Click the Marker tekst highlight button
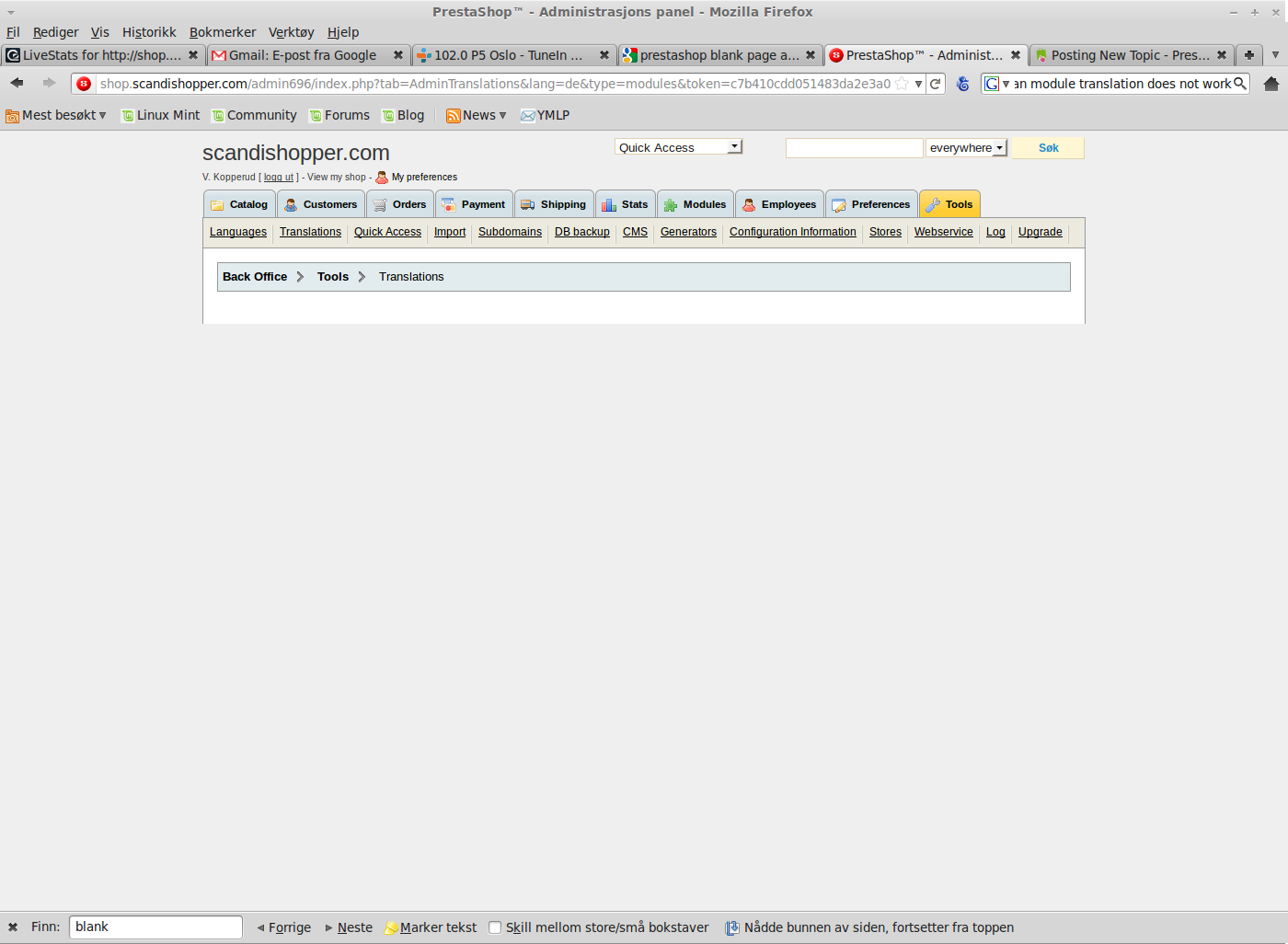1288x944 pixels. pyautogui.click(x=431, y=927)
